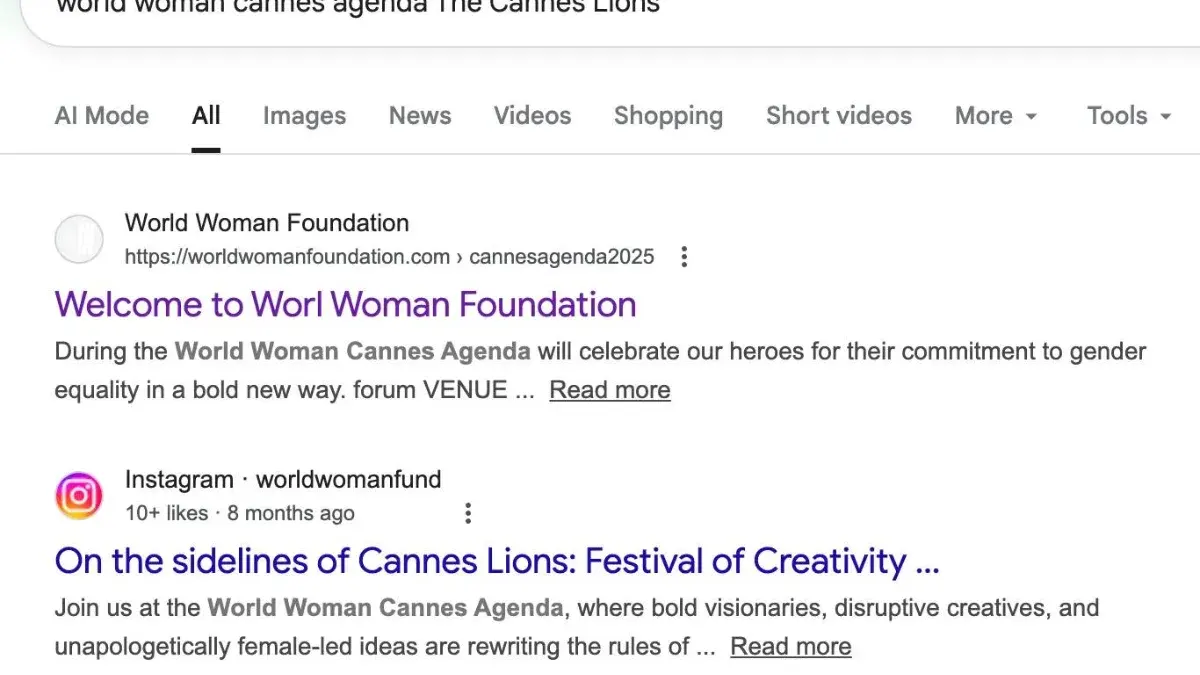This screenshot has width=1200, height=675.
Task: Click the World Woman Foundation favicon
Action: tap(79, 240)
